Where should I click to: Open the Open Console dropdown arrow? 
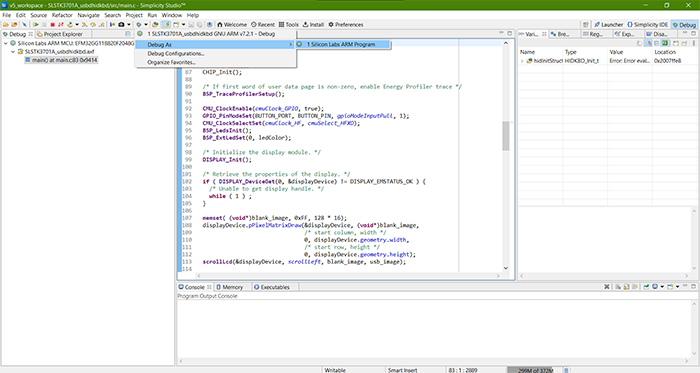[678, 287]
